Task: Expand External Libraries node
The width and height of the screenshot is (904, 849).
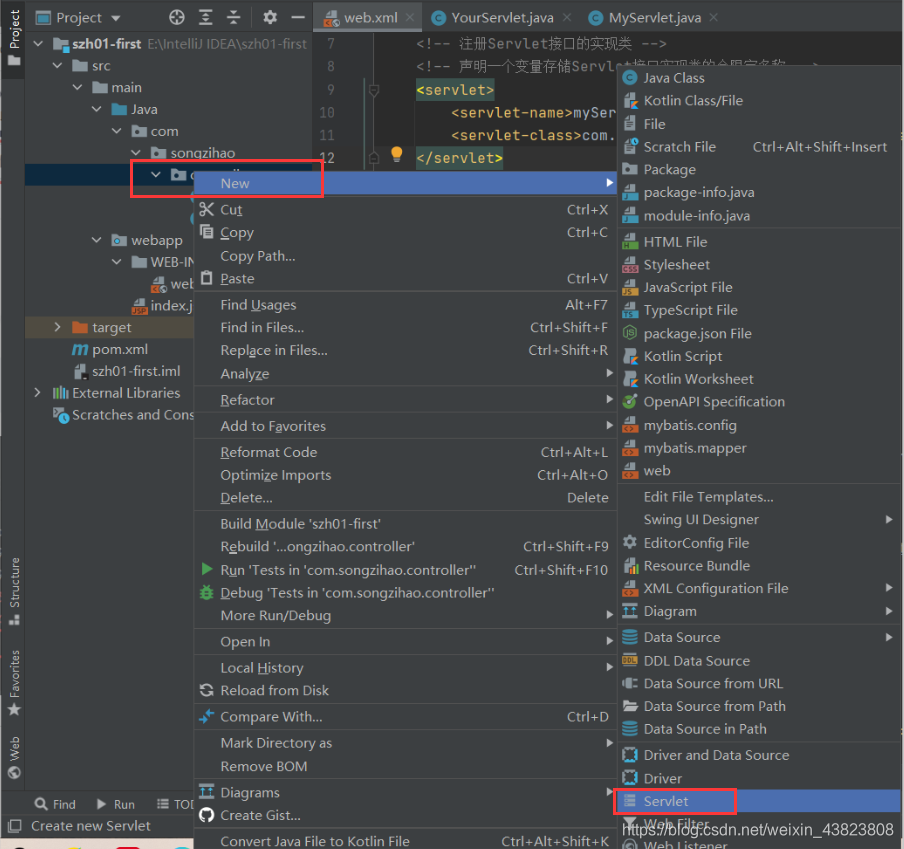Action: pyautogui.click(x=37, y=393)
